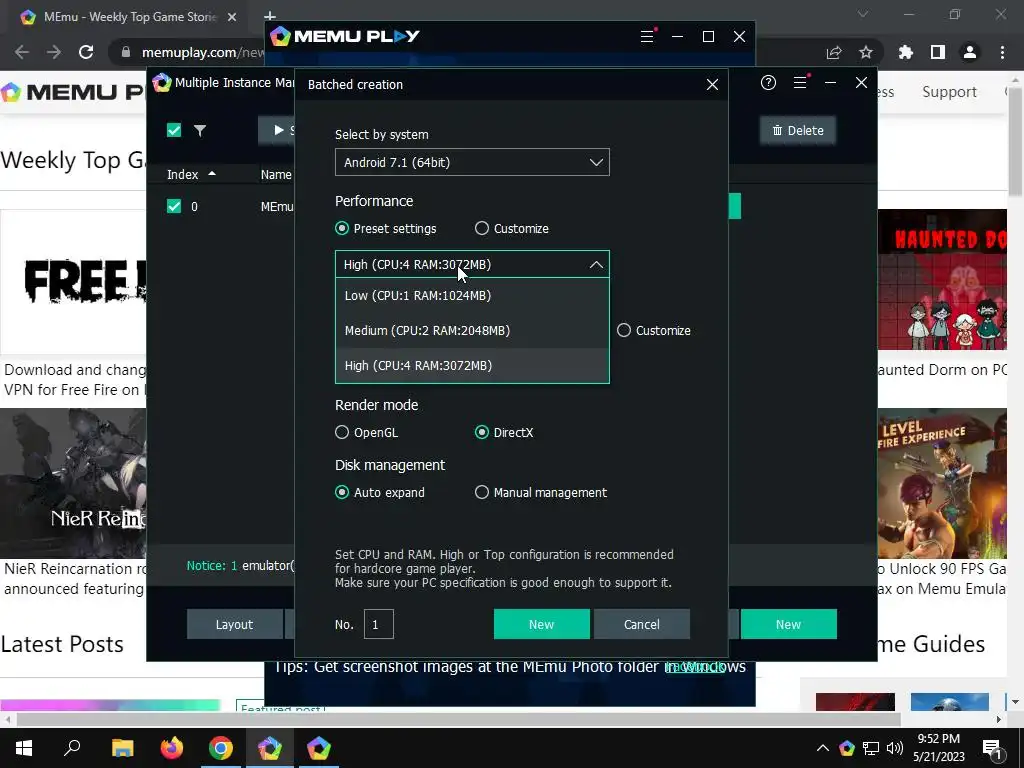This screenshot has height=768, width=1024.
Task: Open MEmu Play taskbar icon next to Chrome
Action: click(x=270, y=748)
